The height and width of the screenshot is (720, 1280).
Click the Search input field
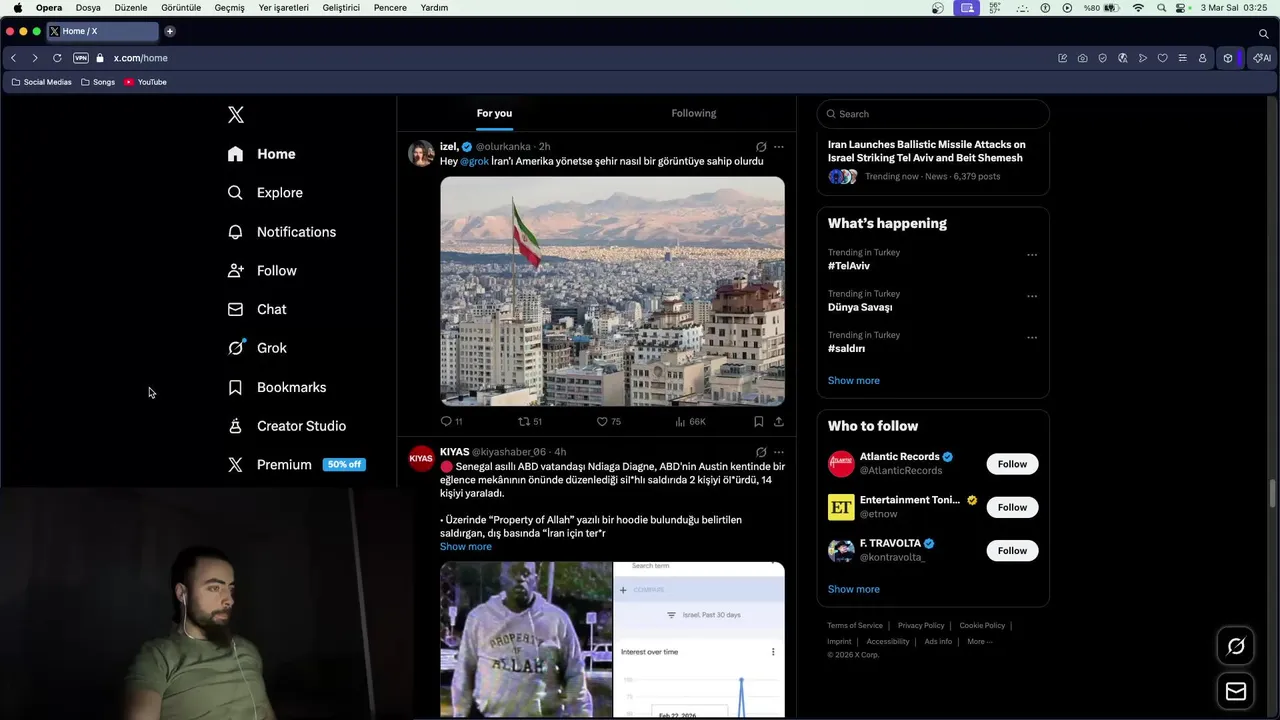(x=933, y=114)
